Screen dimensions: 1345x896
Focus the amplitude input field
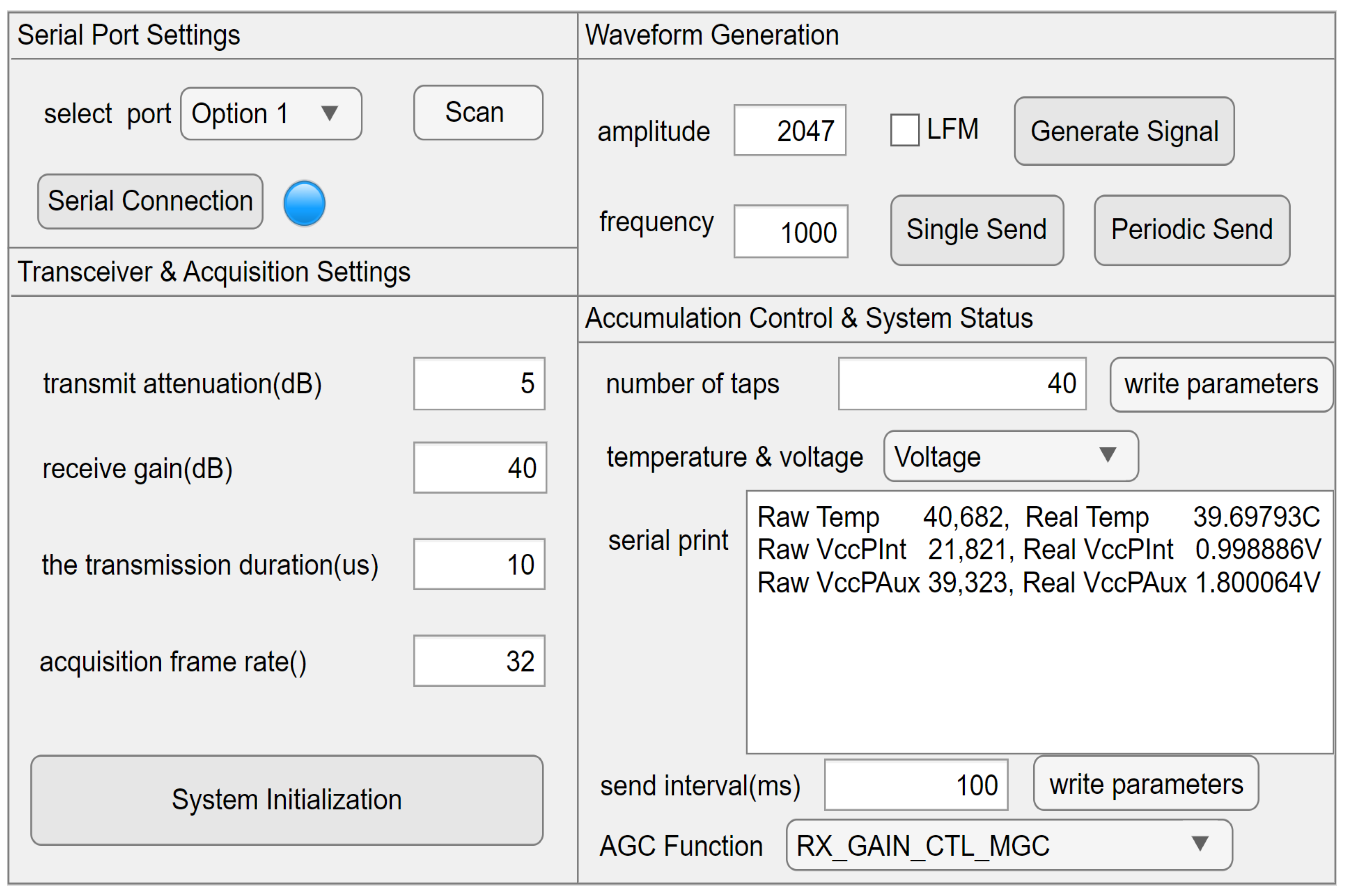[789, 130]
